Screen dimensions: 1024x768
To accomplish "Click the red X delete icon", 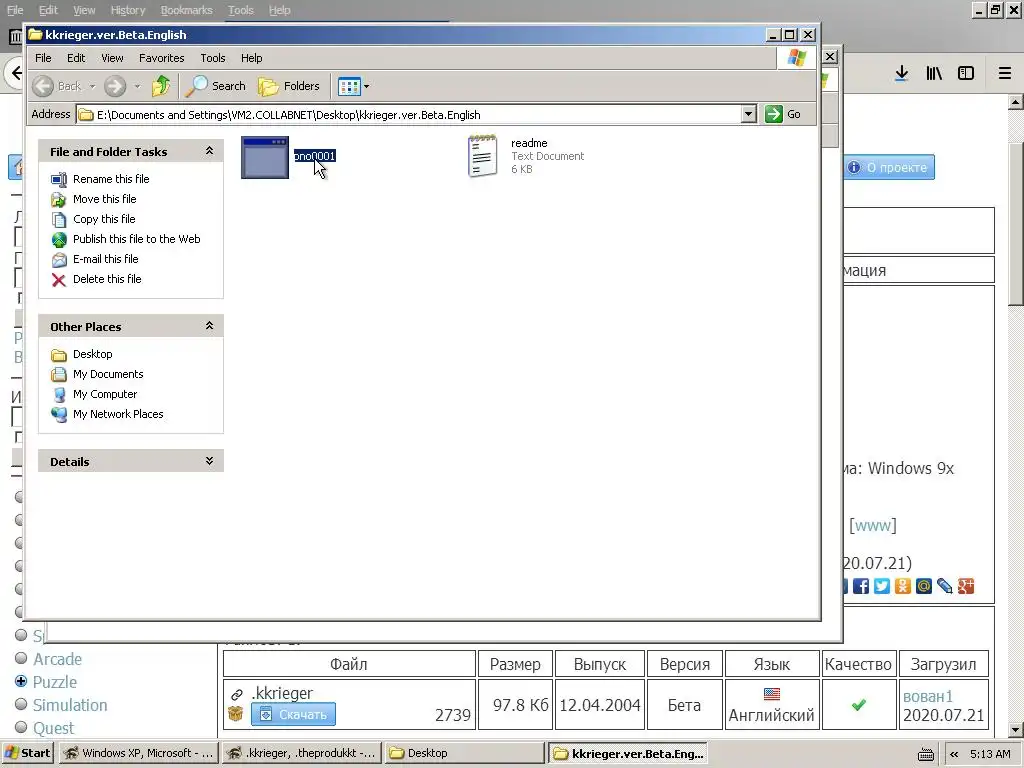I will (59, 280).
